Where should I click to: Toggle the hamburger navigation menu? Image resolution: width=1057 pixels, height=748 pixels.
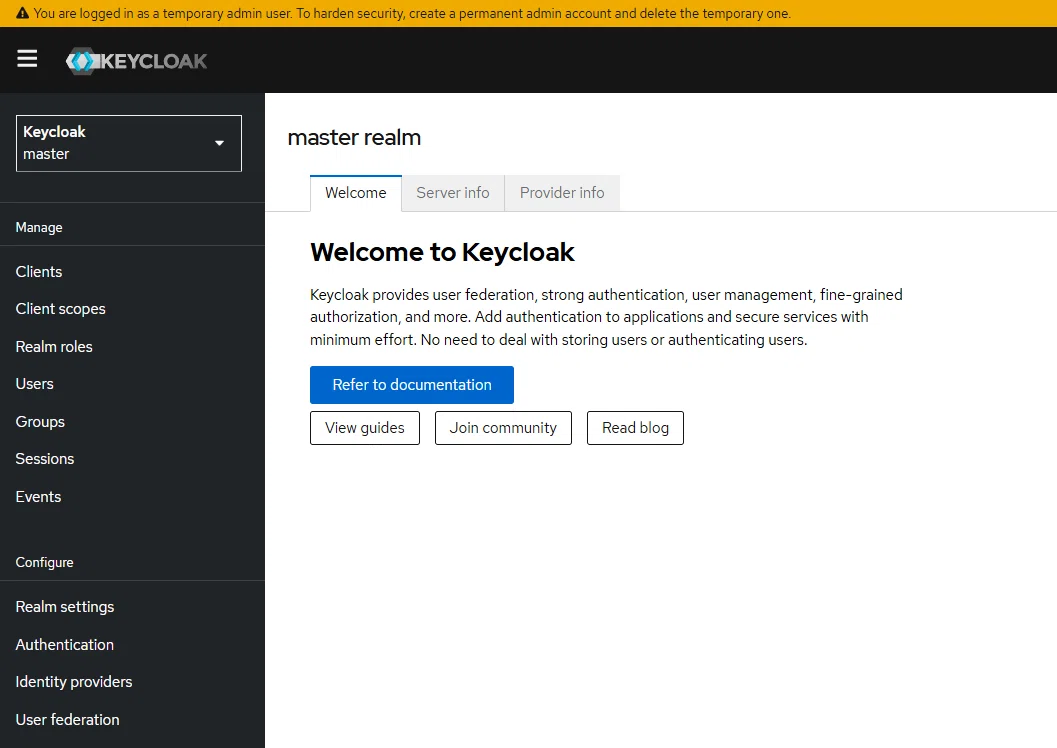[x=27, y=59]
